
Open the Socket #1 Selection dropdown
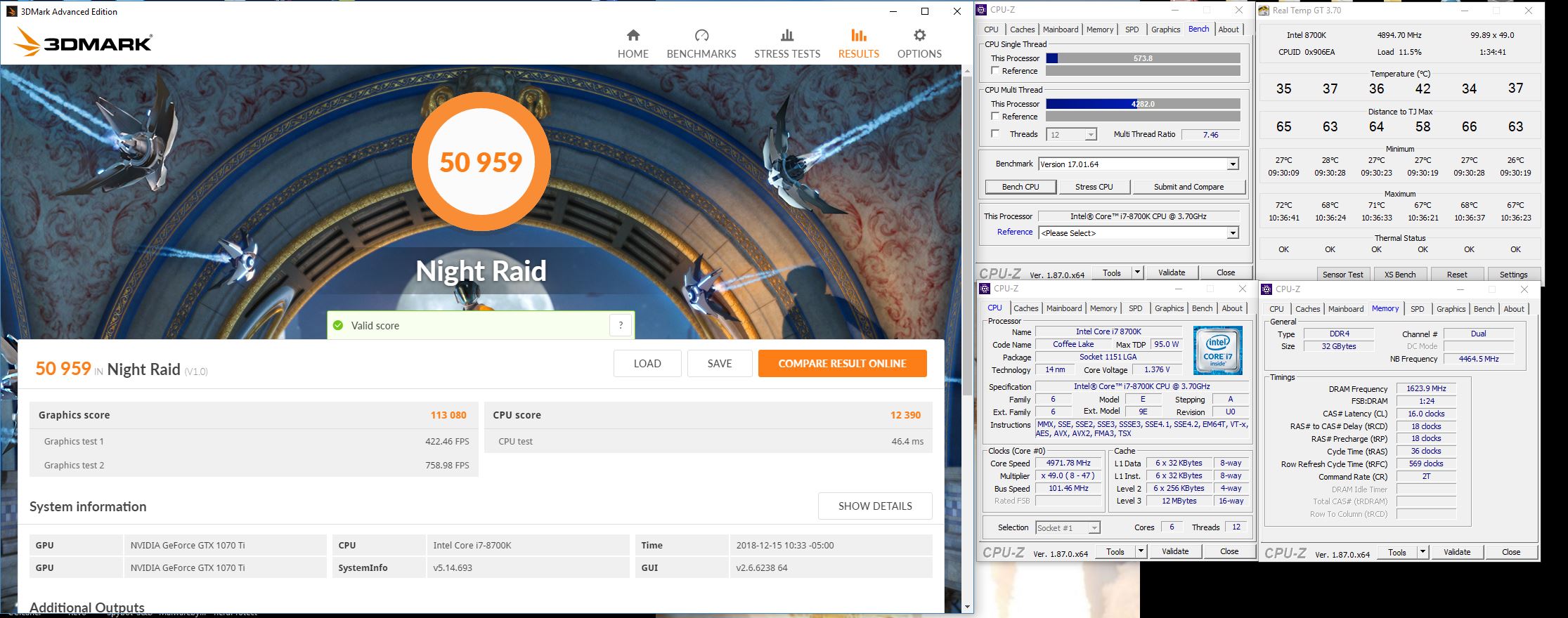pos(1068,528)
